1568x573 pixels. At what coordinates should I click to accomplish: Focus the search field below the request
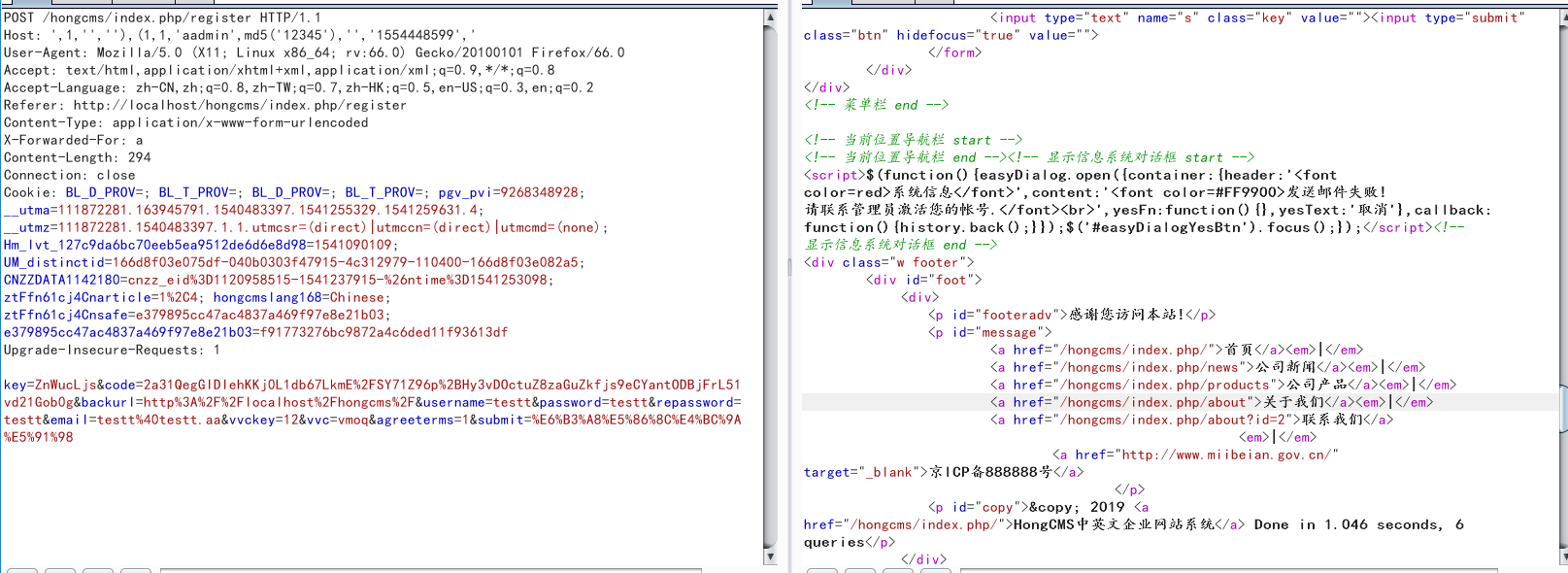point(456,570)
